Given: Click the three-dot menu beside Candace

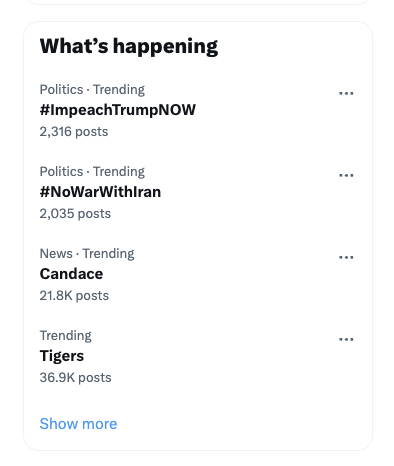Looking at the screenshot, I should [x=346, y=257].
